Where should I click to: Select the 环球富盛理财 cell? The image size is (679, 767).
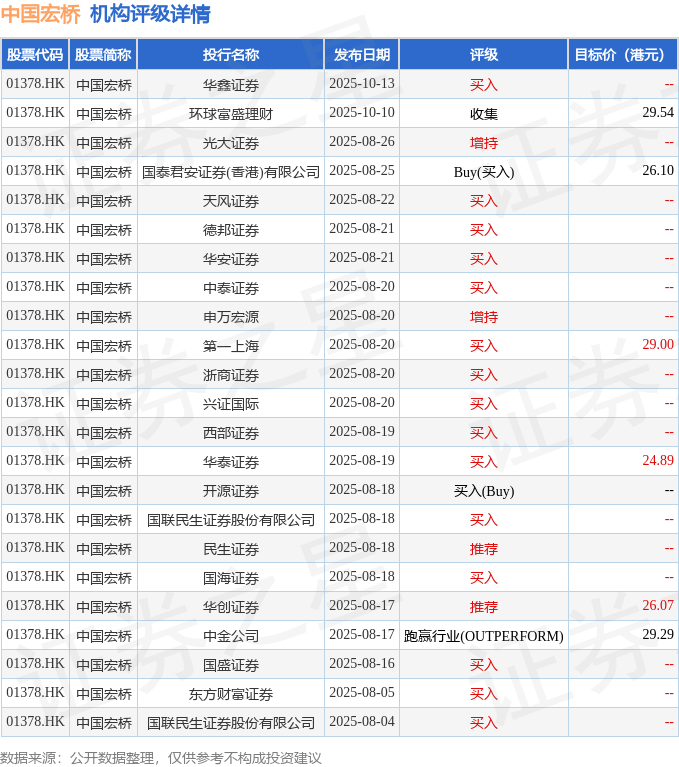pos(231,114)
